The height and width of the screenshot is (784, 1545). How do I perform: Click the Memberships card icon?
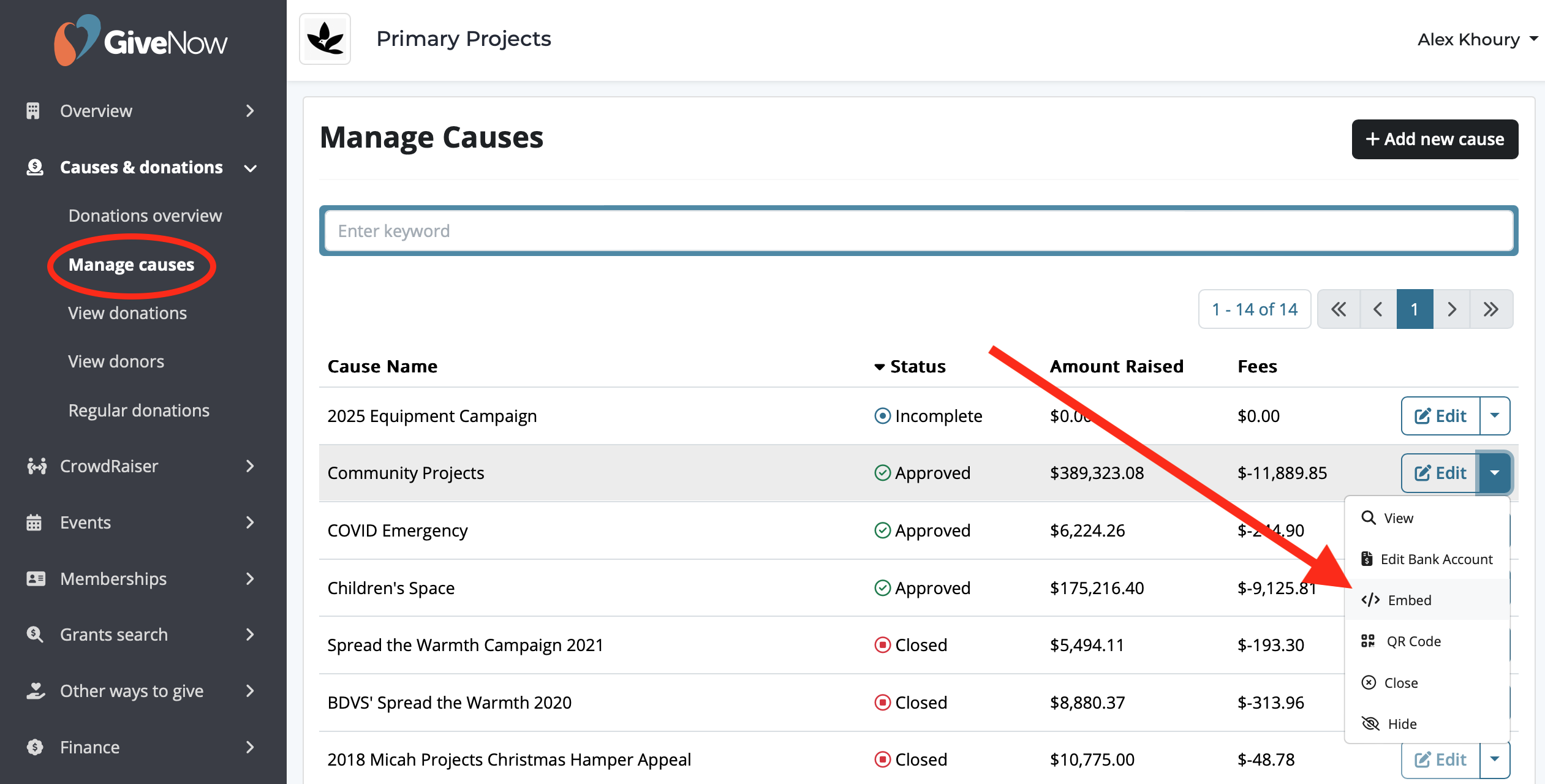pyautogui.click(x=36, y=578)
